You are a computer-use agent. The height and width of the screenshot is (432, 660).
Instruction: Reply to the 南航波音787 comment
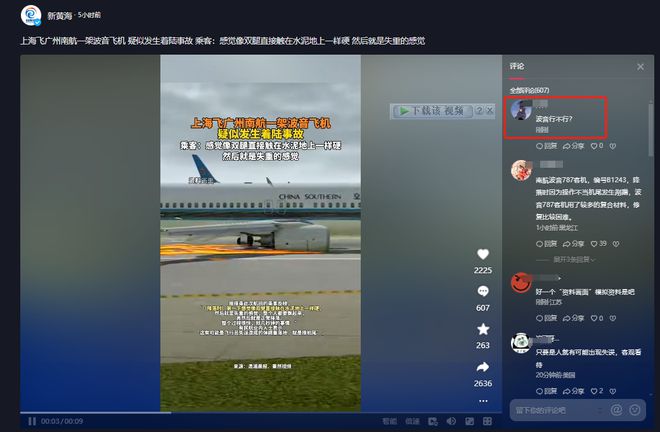pyautogui.click(x=546, y=244)
